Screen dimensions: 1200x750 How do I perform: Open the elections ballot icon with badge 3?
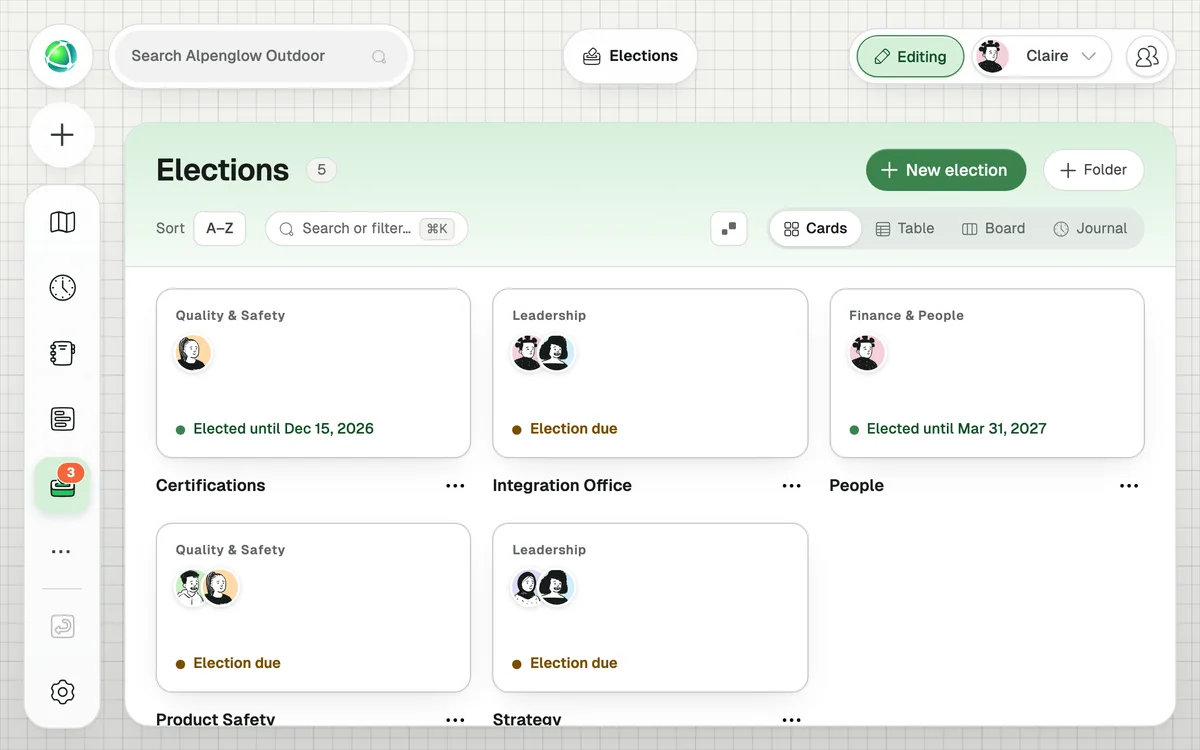pyautogui.click(x=62, y=486)
